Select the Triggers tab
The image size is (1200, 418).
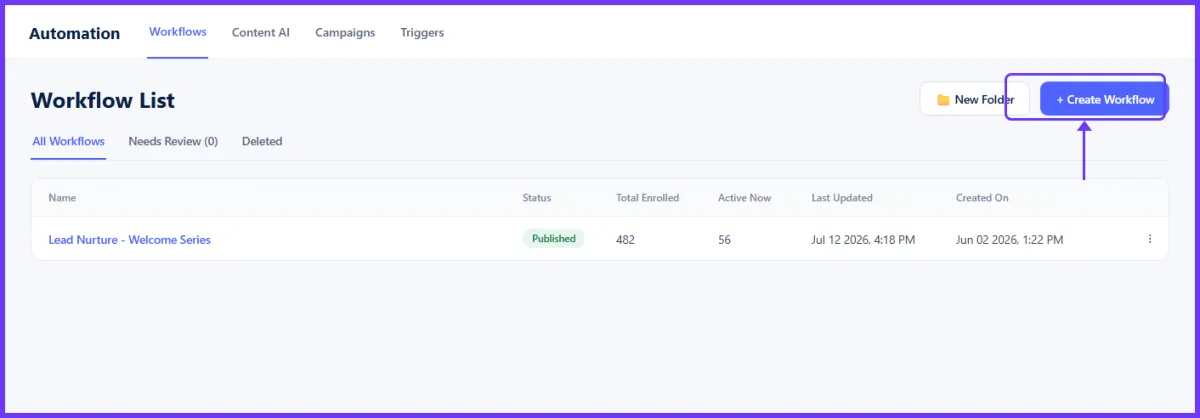(x=422, y=32)
